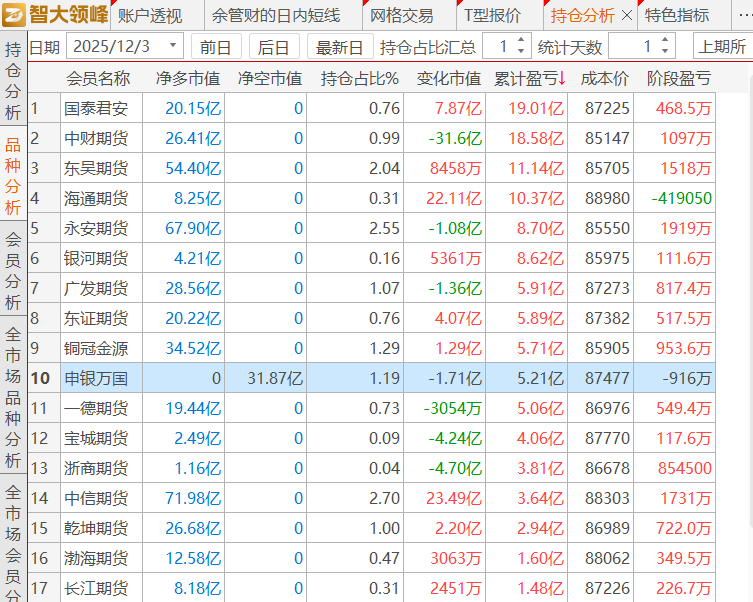Open the 网格交易 tab
Screen dimensions: 753x602
[401, 16]
